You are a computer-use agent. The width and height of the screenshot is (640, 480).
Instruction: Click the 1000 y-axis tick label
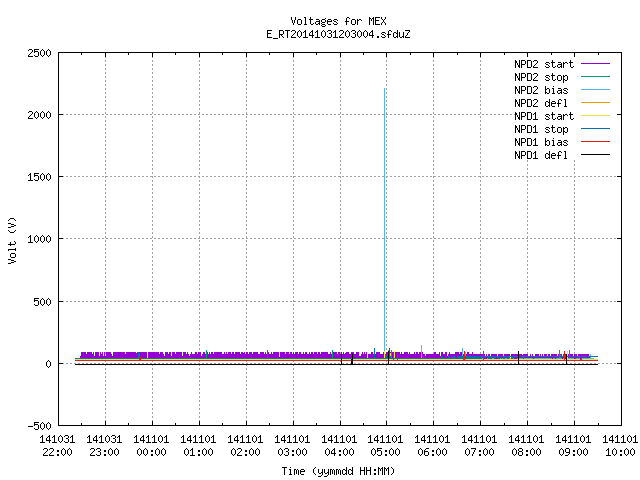[39, 239]
